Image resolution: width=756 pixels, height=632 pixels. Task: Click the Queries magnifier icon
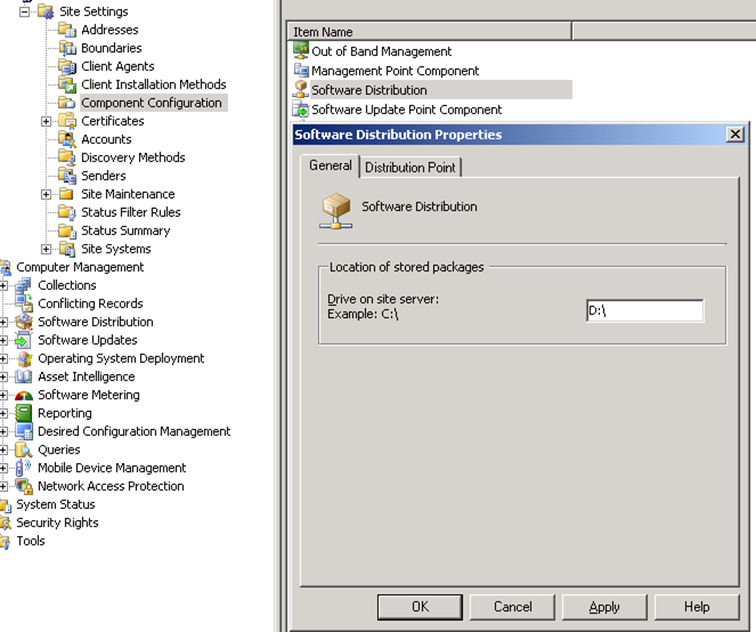(24, 450)
